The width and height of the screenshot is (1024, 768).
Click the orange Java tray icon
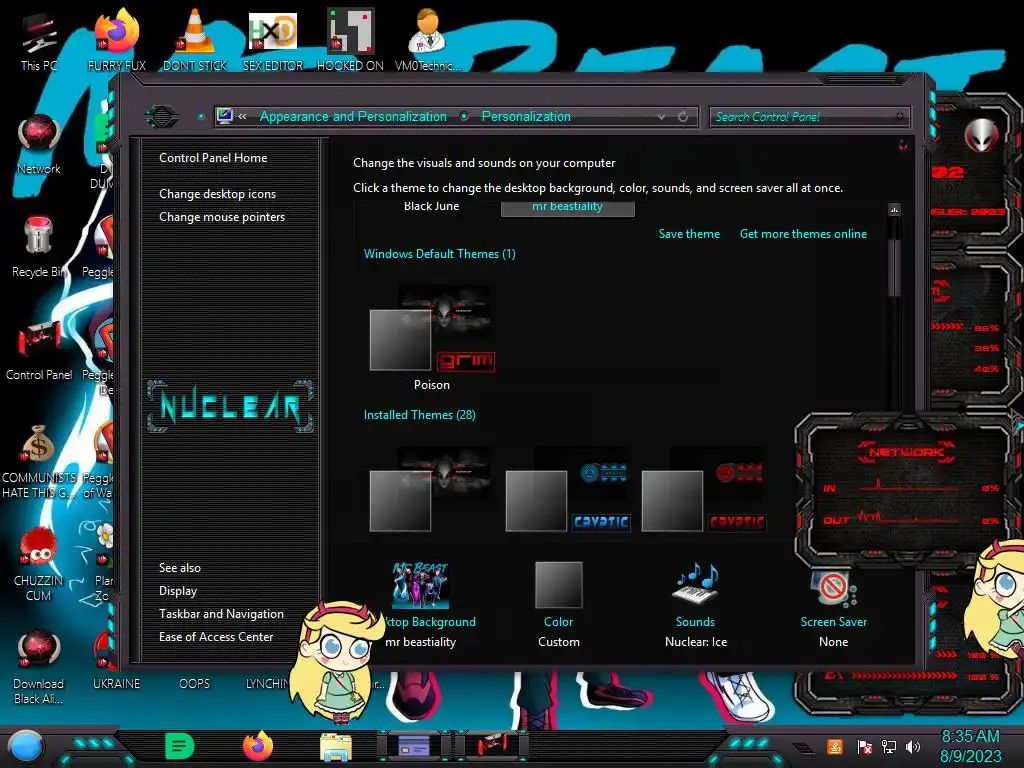[835, 746]
